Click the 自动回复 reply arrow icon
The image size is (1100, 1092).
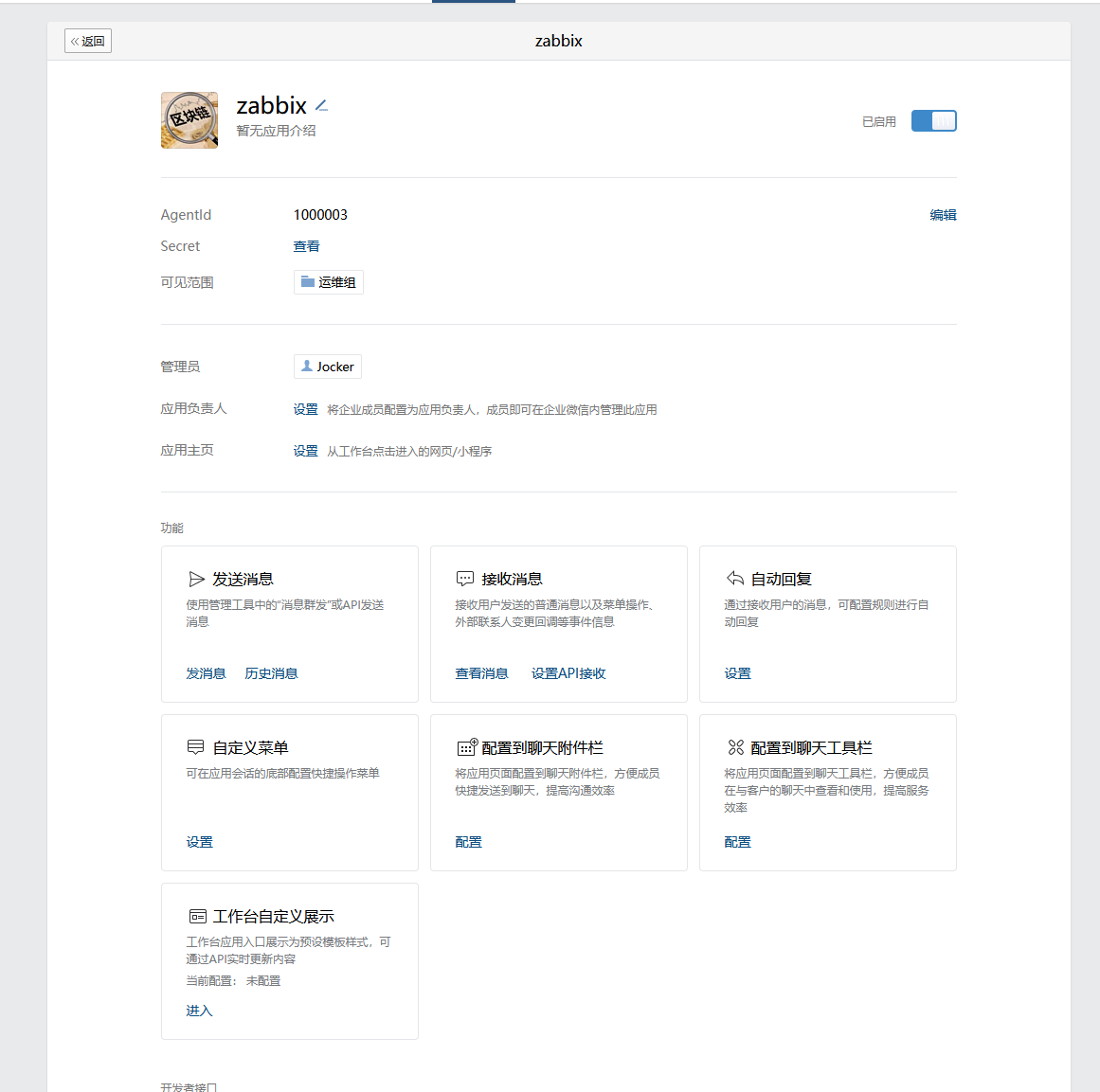[x=734, y=579]
